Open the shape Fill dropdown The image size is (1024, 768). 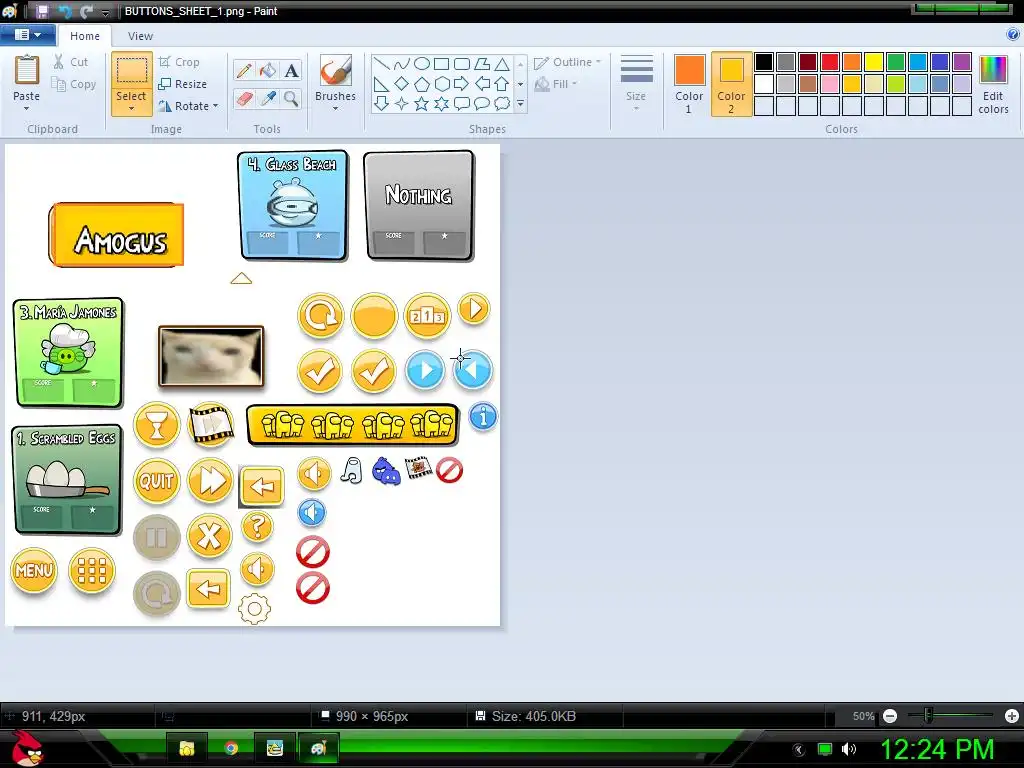[x=556, y=84]
